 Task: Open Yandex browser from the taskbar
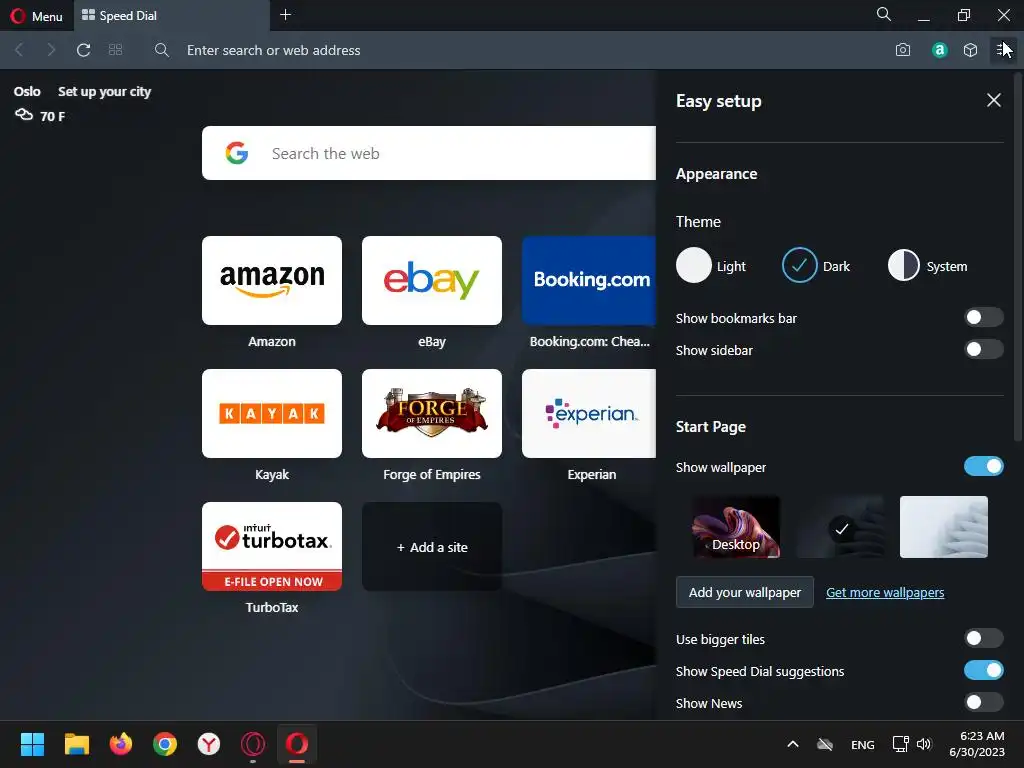click(x=209, y=744)
